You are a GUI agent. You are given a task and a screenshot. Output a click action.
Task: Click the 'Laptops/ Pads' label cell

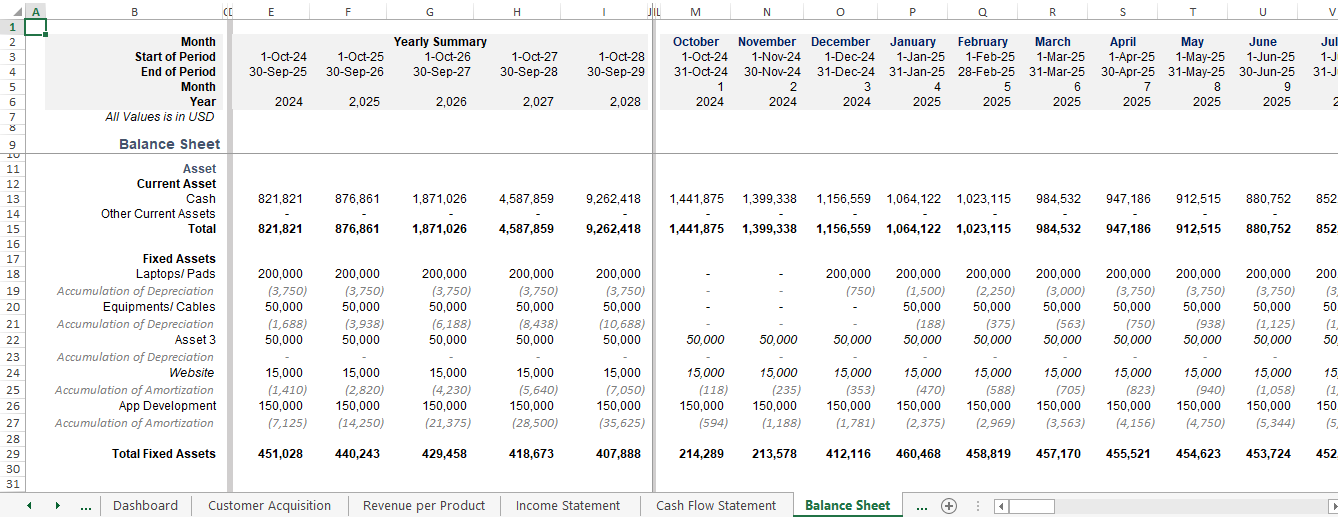175,274
